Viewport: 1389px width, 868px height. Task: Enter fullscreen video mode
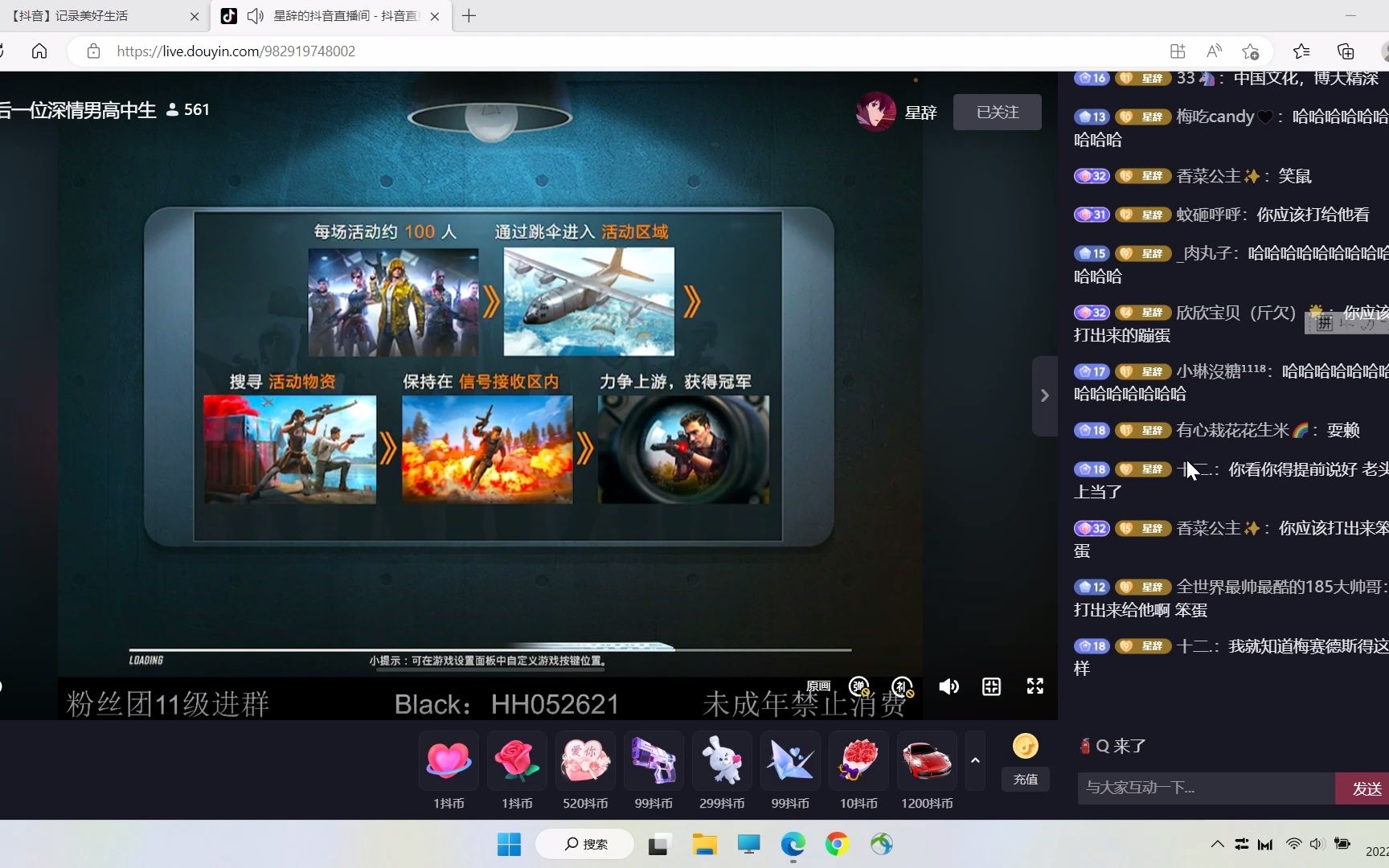[1035, 686]
